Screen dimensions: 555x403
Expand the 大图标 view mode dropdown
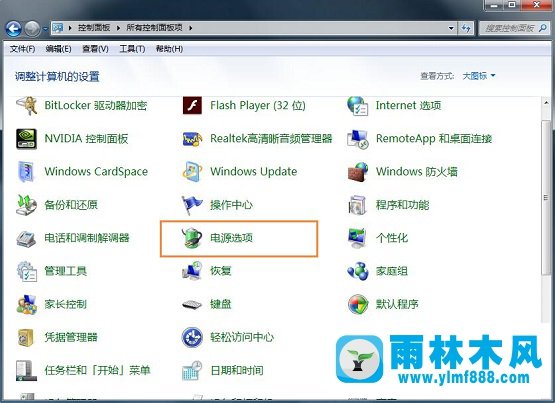click(479, 76)
